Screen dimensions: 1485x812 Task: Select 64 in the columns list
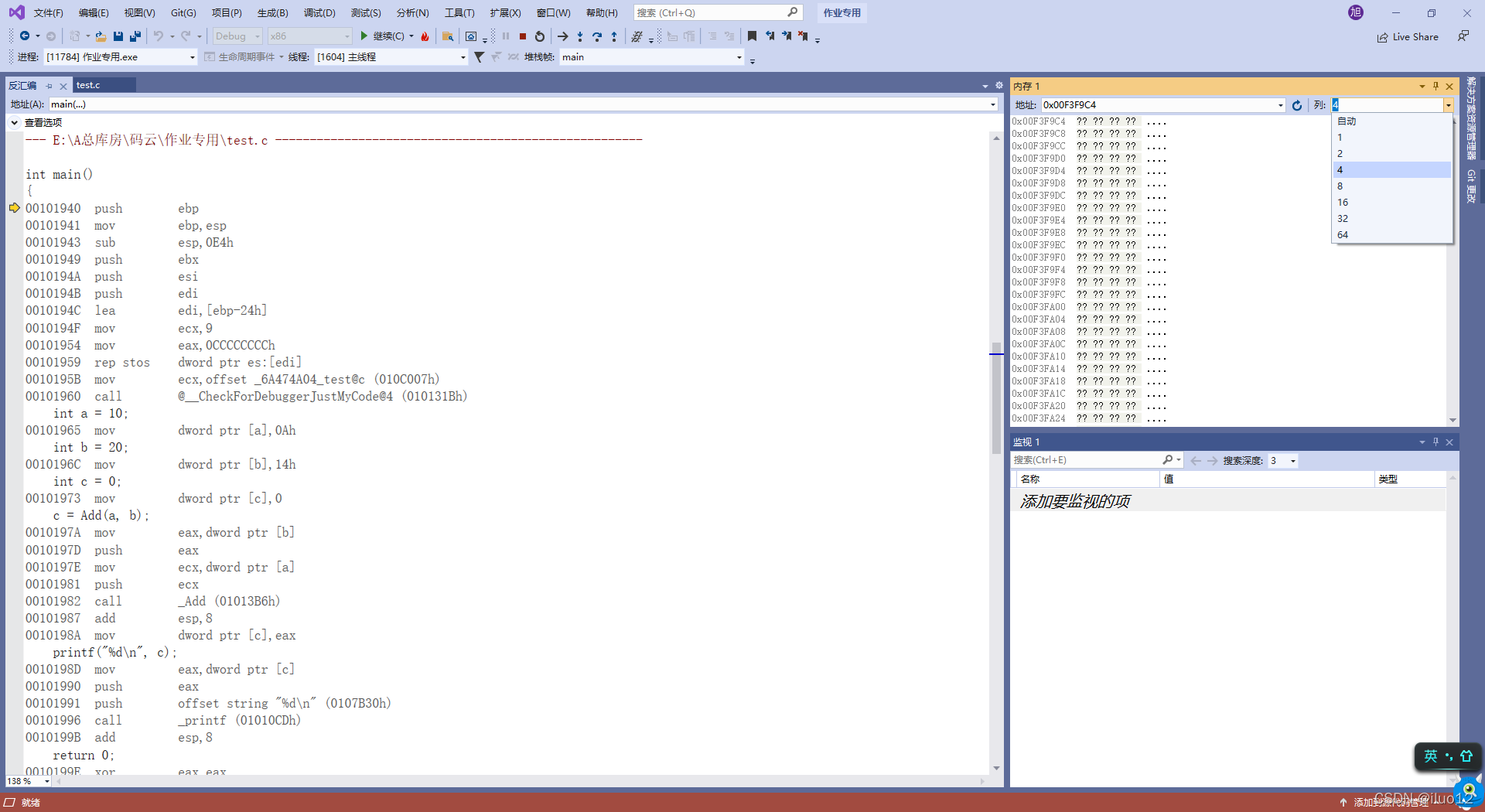(x=1391, y=235)
